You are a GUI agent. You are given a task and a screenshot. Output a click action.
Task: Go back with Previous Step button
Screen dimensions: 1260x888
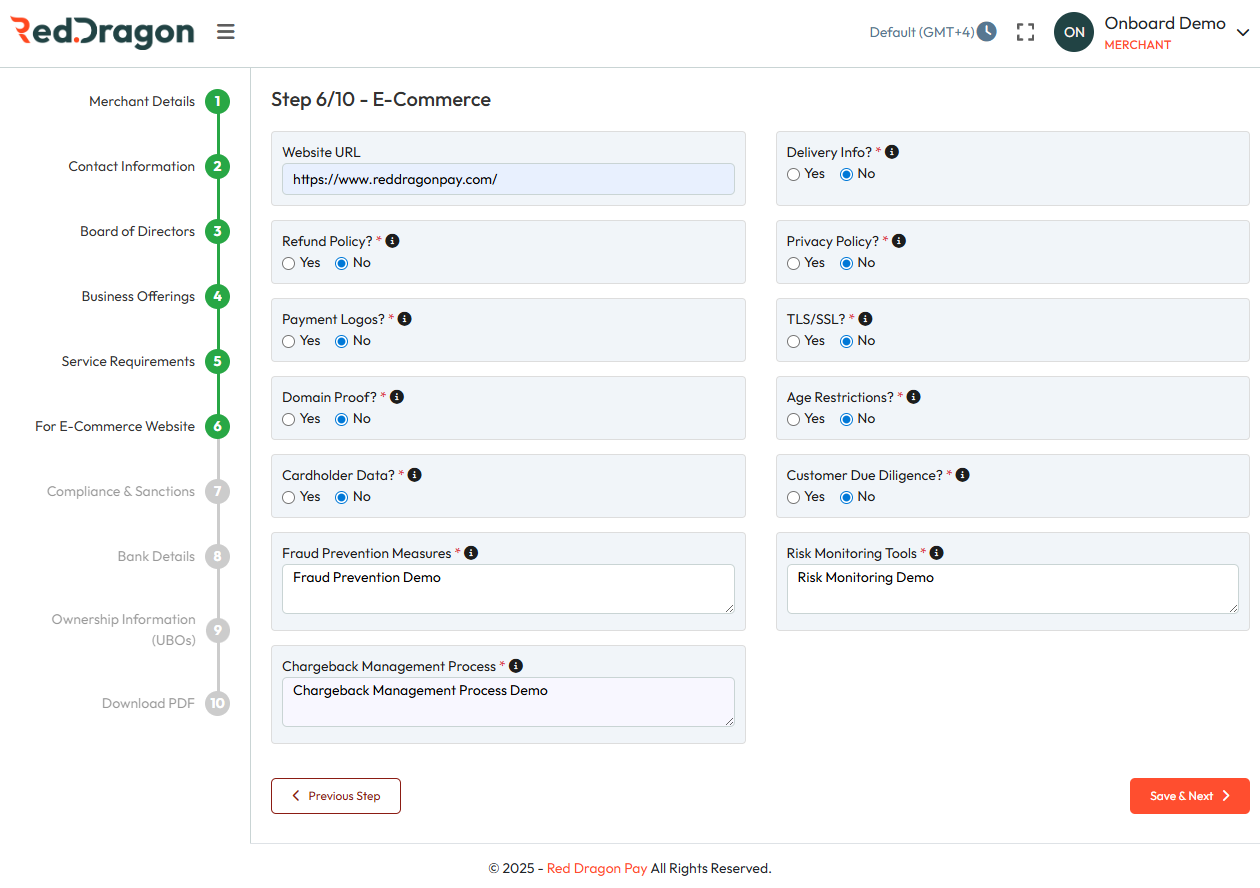point(336,796)
